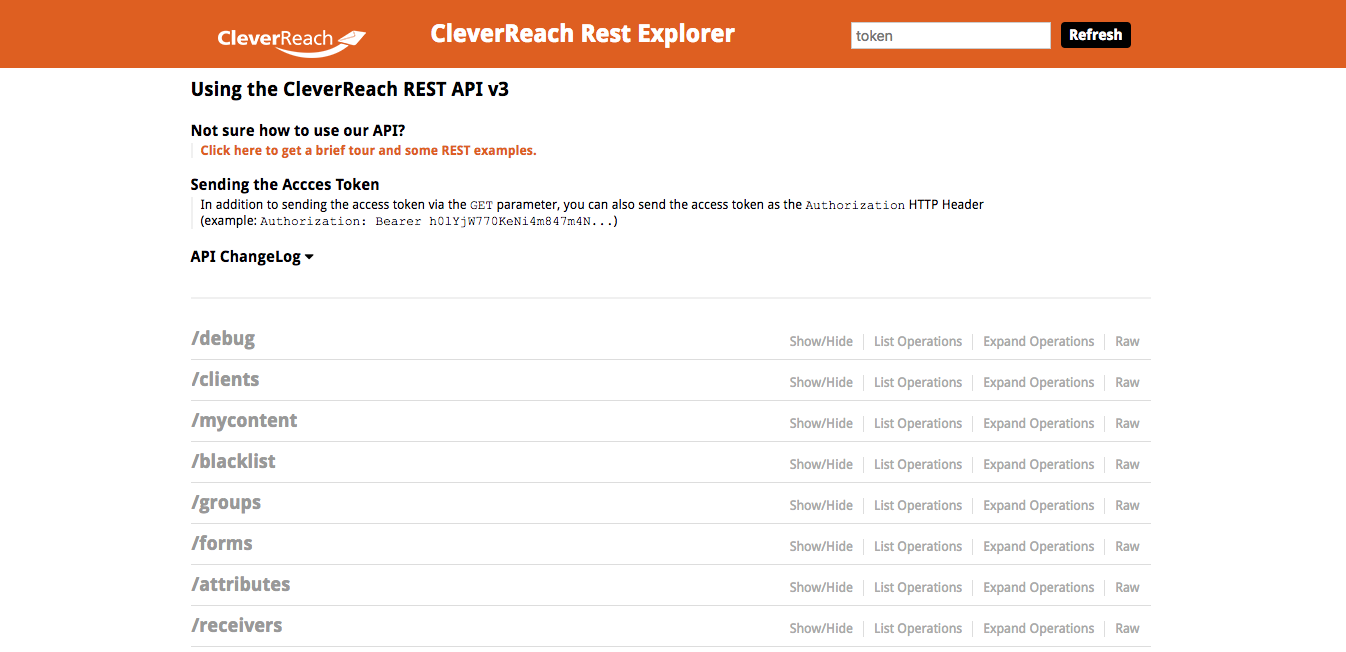This screenshot has height=652, width=1346.
Task: Toggle Show/Hide for /receivers
Action: (821, 628)
